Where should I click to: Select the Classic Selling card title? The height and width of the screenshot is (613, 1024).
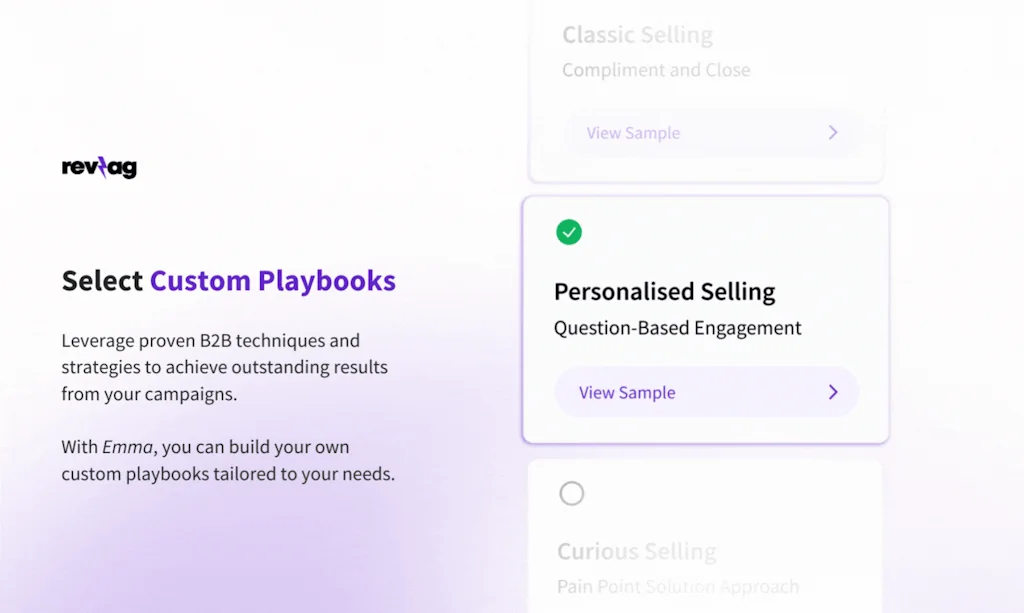pyautogui.click(x=637, y=36)
